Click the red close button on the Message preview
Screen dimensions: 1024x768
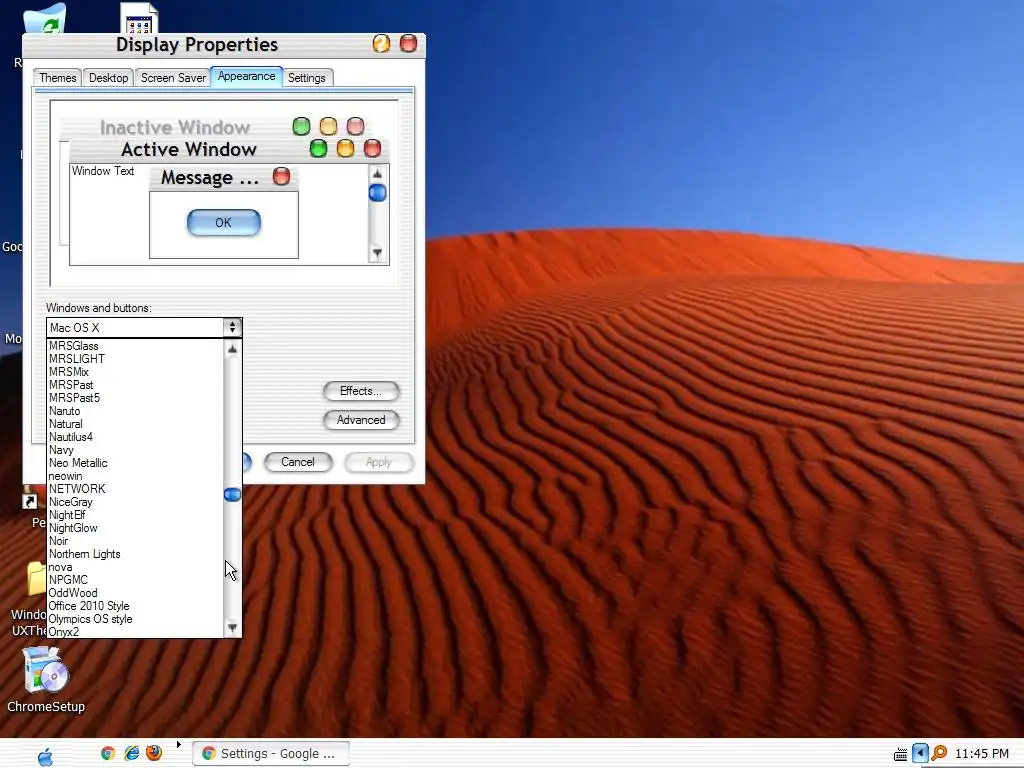pos(281,176)
